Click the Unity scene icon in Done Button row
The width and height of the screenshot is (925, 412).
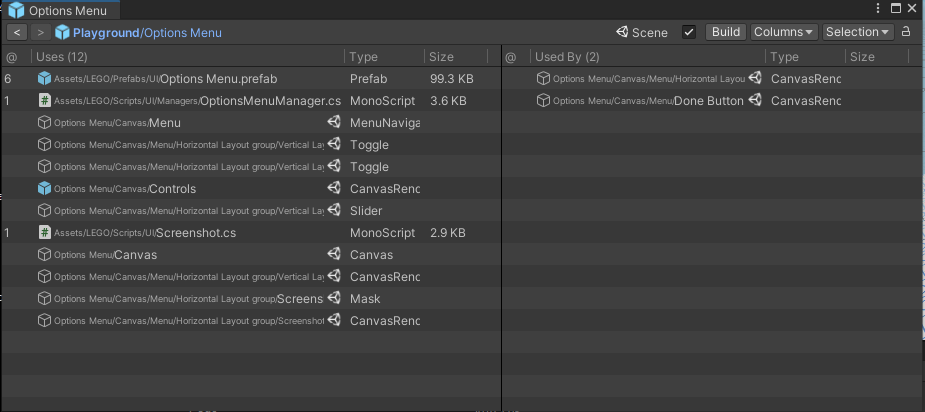coord(755,100)
